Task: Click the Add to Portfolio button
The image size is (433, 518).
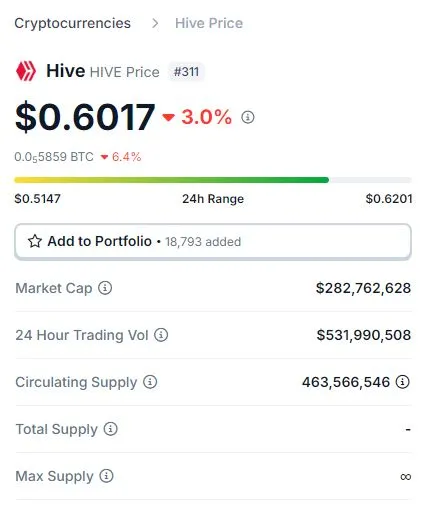Action: pyautogui.click(x=213, y=242)
